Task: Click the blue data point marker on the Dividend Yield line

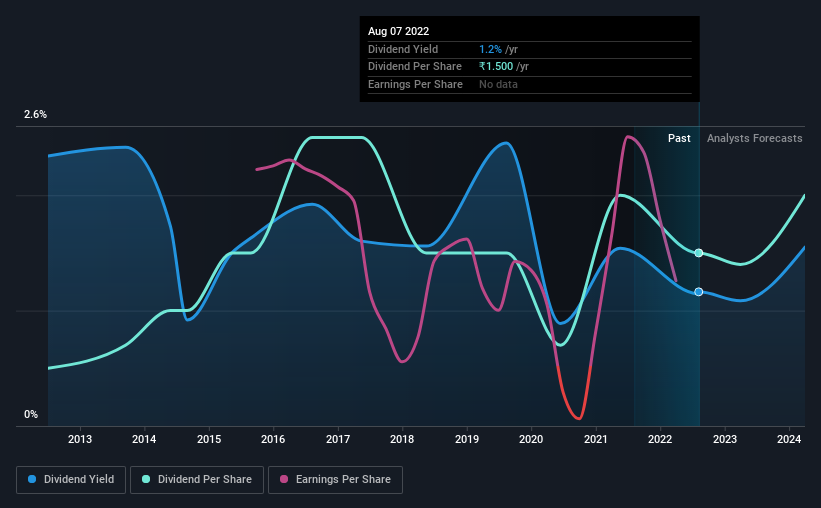Action: coord(698,292)
